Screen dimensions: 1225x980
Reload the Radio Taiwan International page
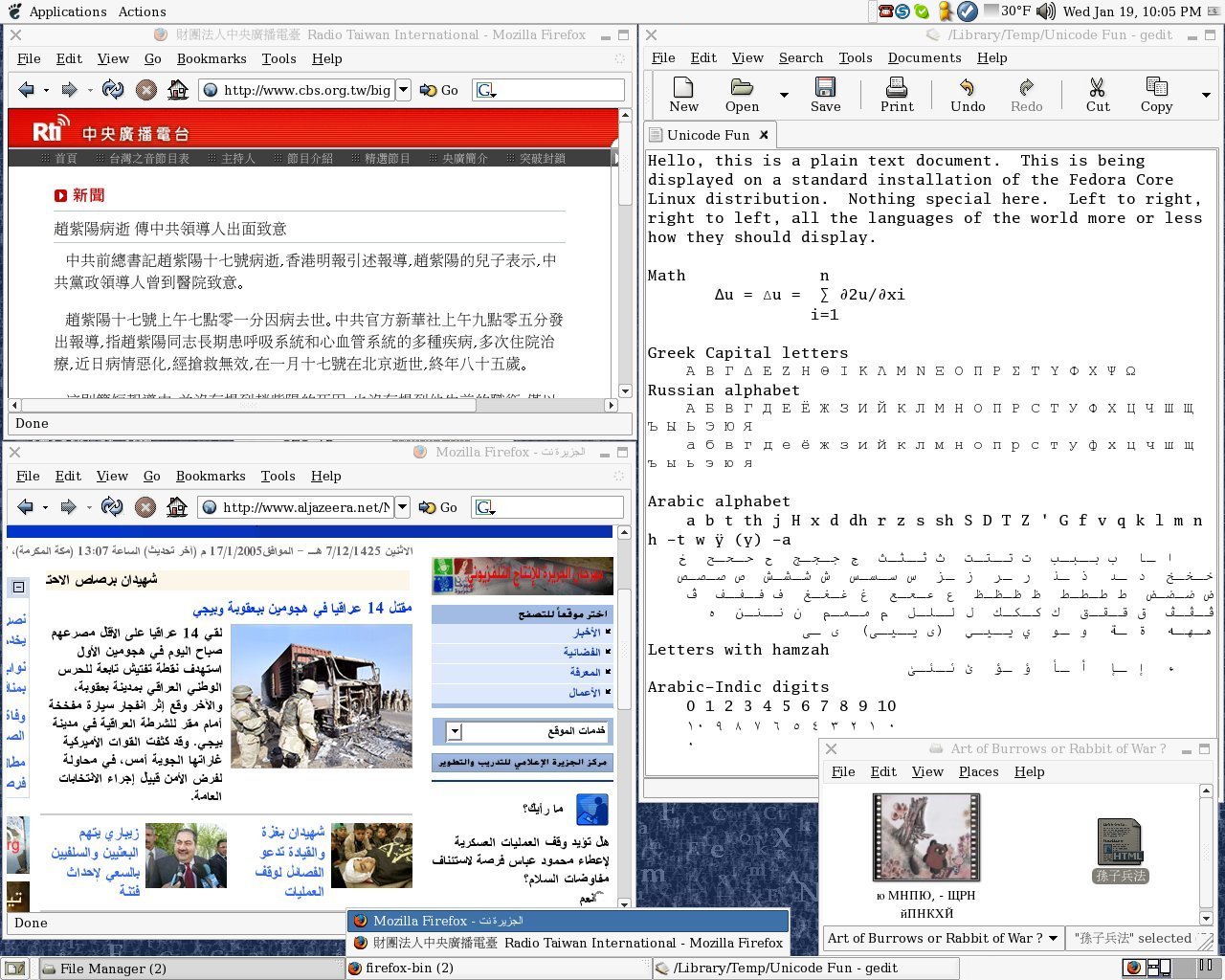coord(113,90)
